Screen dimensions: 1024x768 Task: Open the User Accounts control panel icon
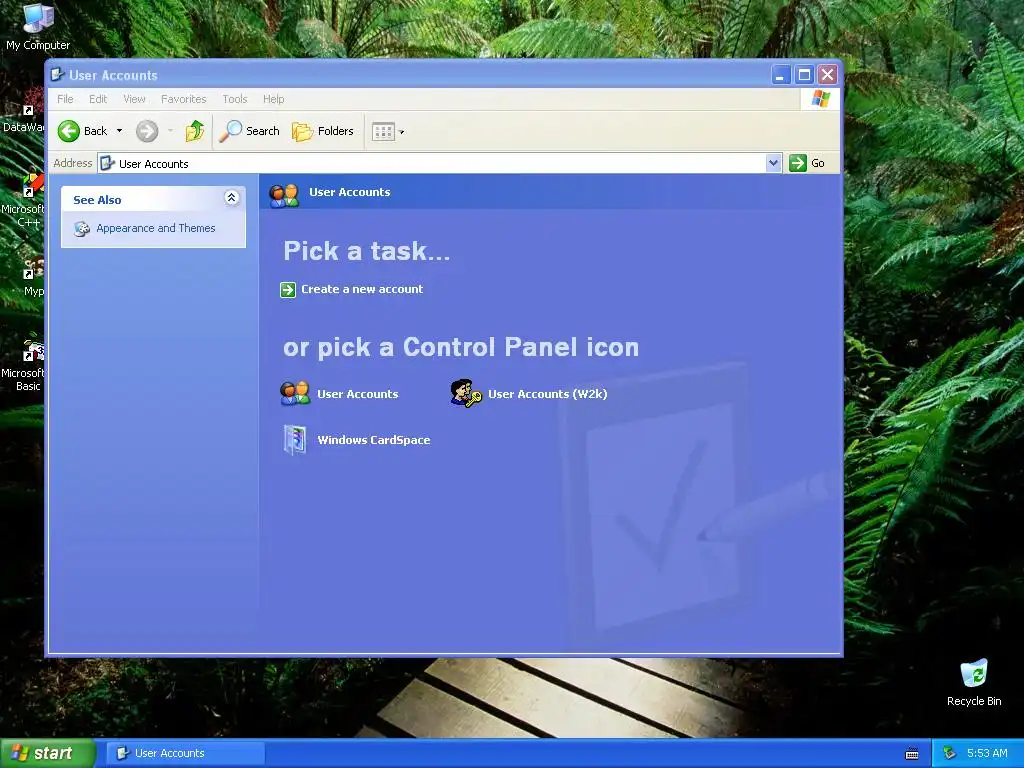[295, 394]
